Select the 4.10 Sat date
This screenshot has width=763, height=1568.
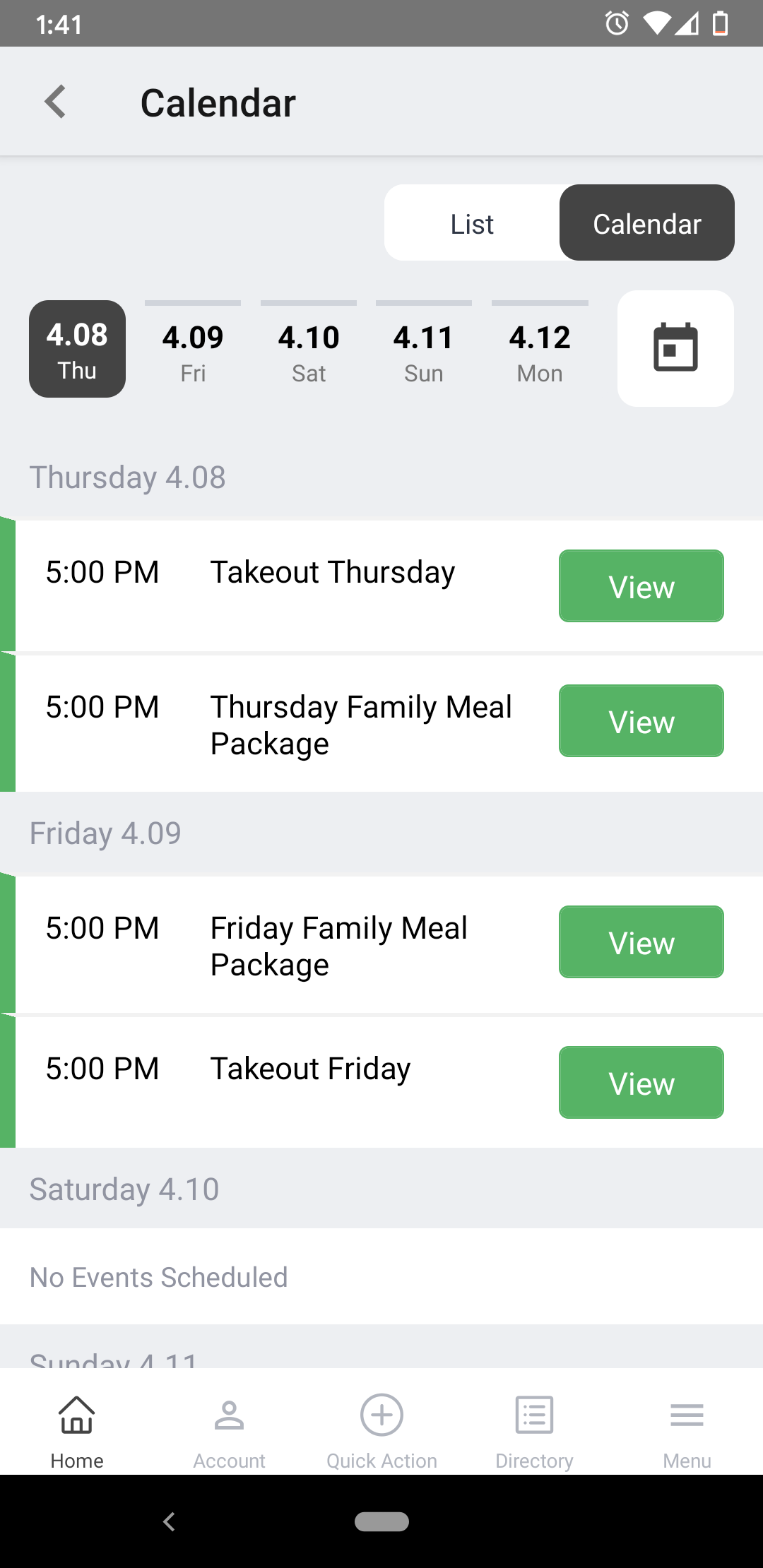(x=309, y=349)
